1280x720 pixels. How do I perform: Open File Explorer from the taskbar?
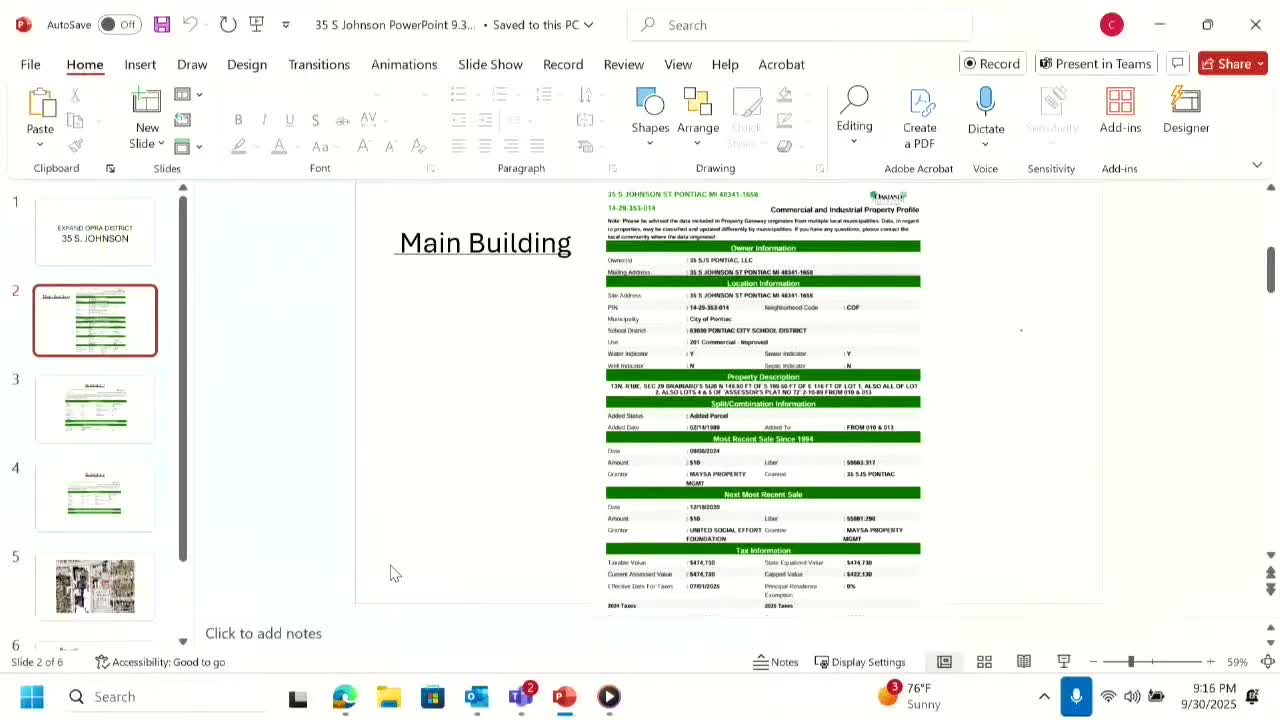(x=389, y=697)
